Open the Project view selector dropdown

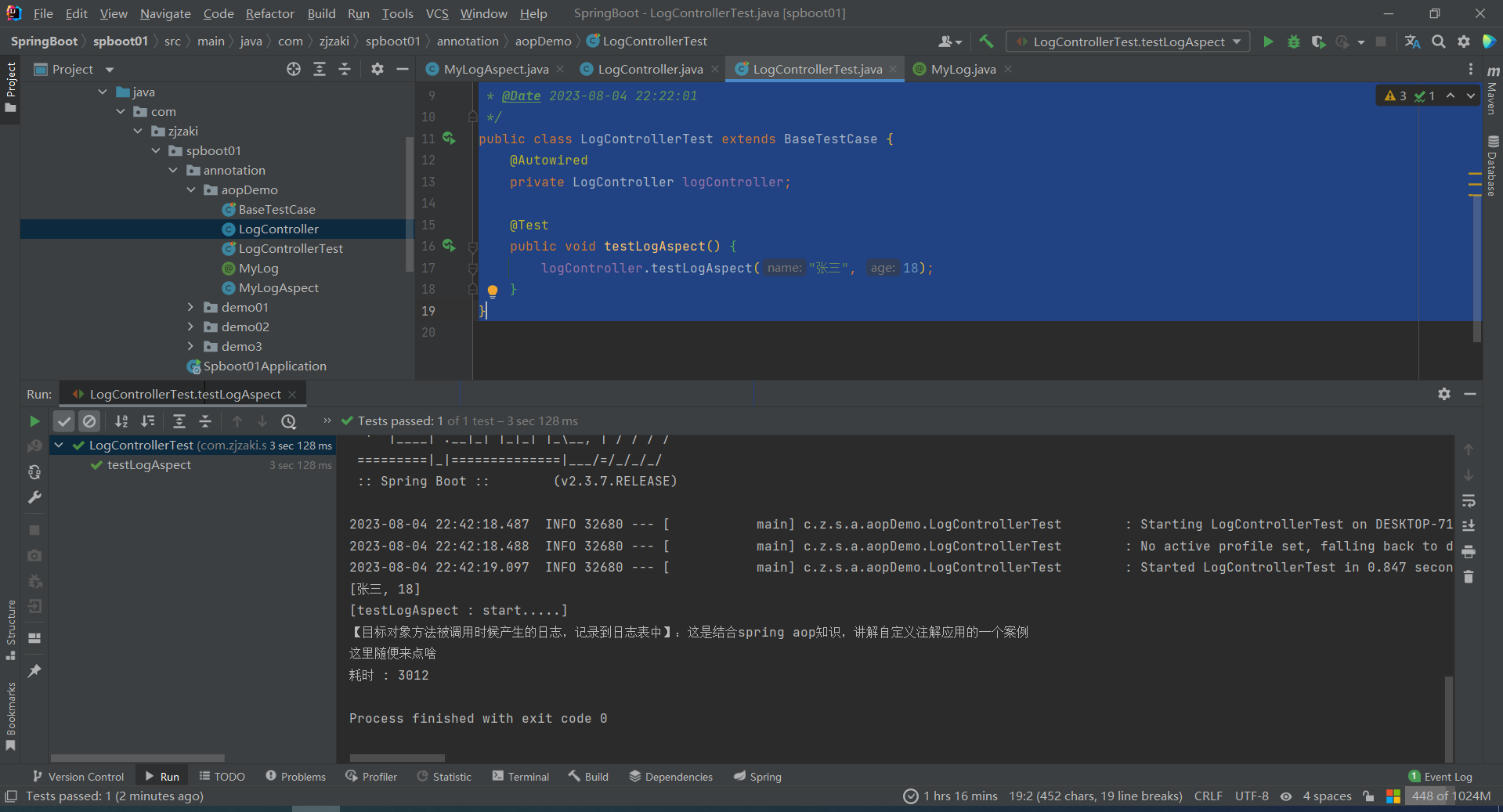point(74,69)
